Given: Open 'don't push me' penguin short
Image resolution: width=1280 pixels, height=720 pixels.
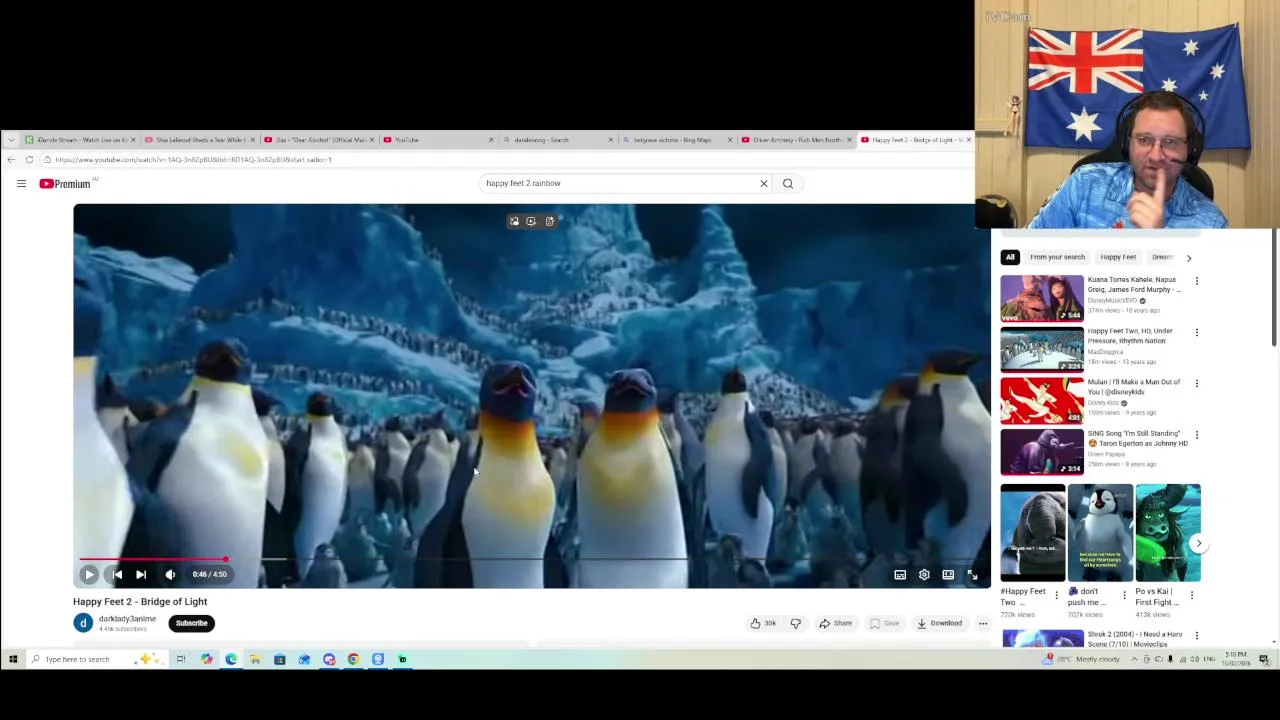Looking at the screenshot, I should click(1100, 533).
